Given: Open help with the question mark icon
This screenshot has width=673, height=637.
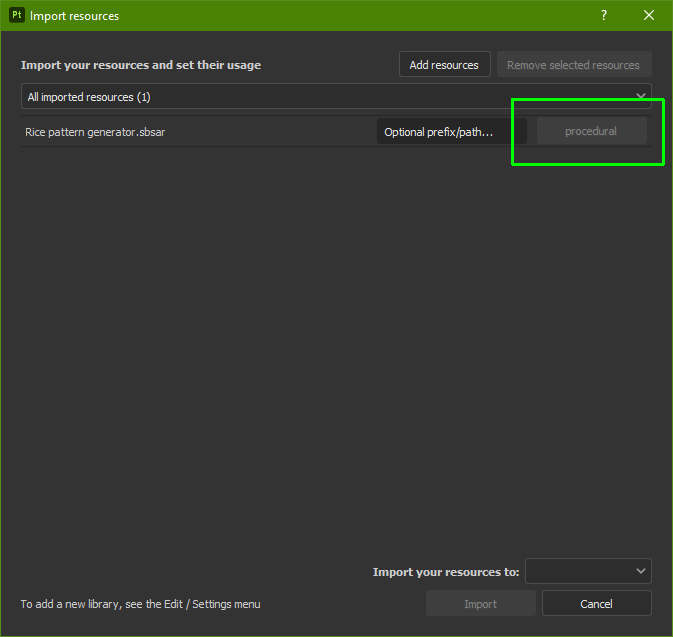Looking at the screenshot, I should 604,15.
